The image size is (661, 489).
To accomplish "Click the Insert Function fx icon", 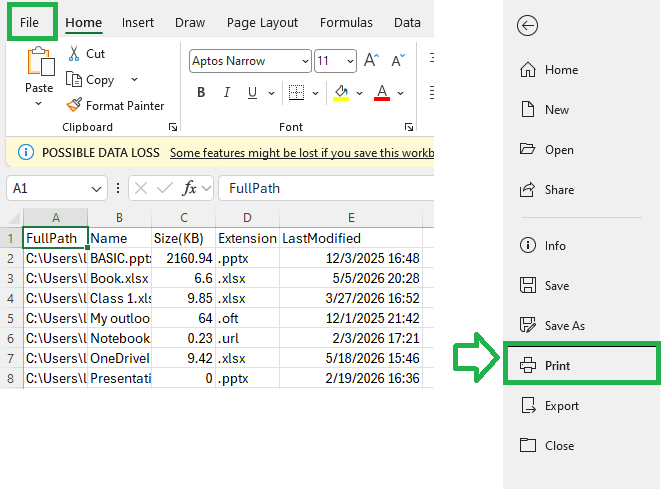I will tap(189, 188).
